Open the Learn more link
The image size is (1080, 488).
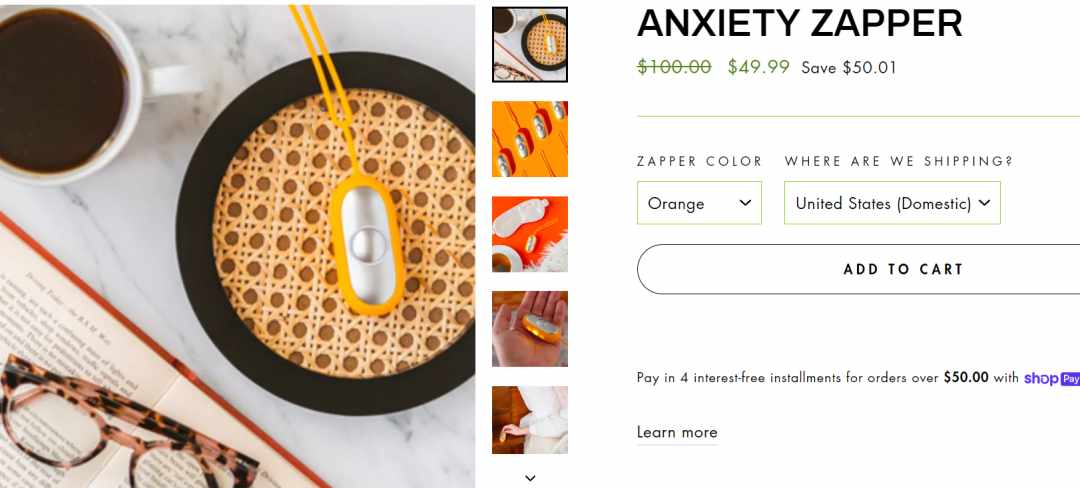click(677, 432)
